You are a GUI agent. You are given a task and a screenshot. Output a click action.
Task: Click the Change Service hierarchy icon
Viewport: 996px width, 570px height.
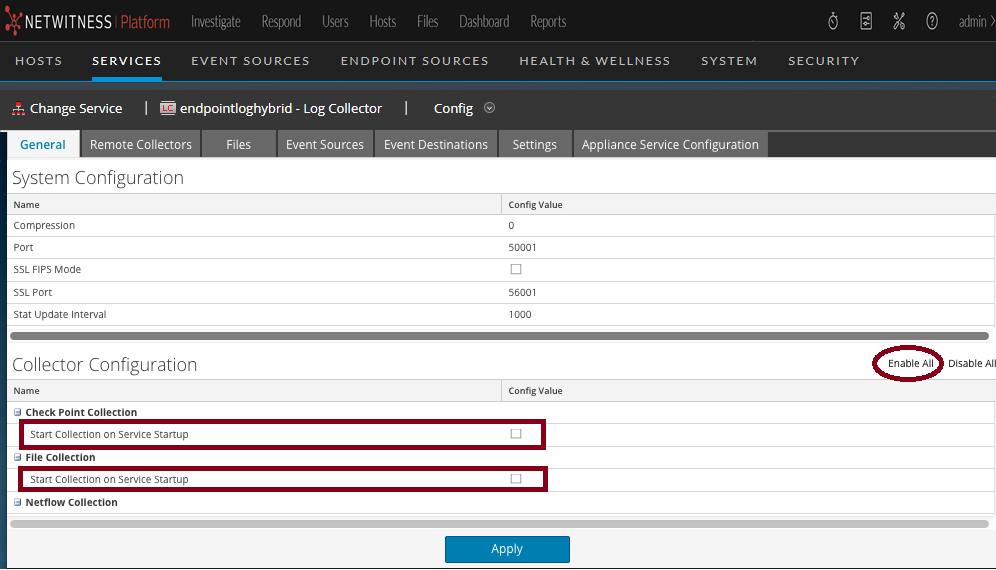[18, 108]
